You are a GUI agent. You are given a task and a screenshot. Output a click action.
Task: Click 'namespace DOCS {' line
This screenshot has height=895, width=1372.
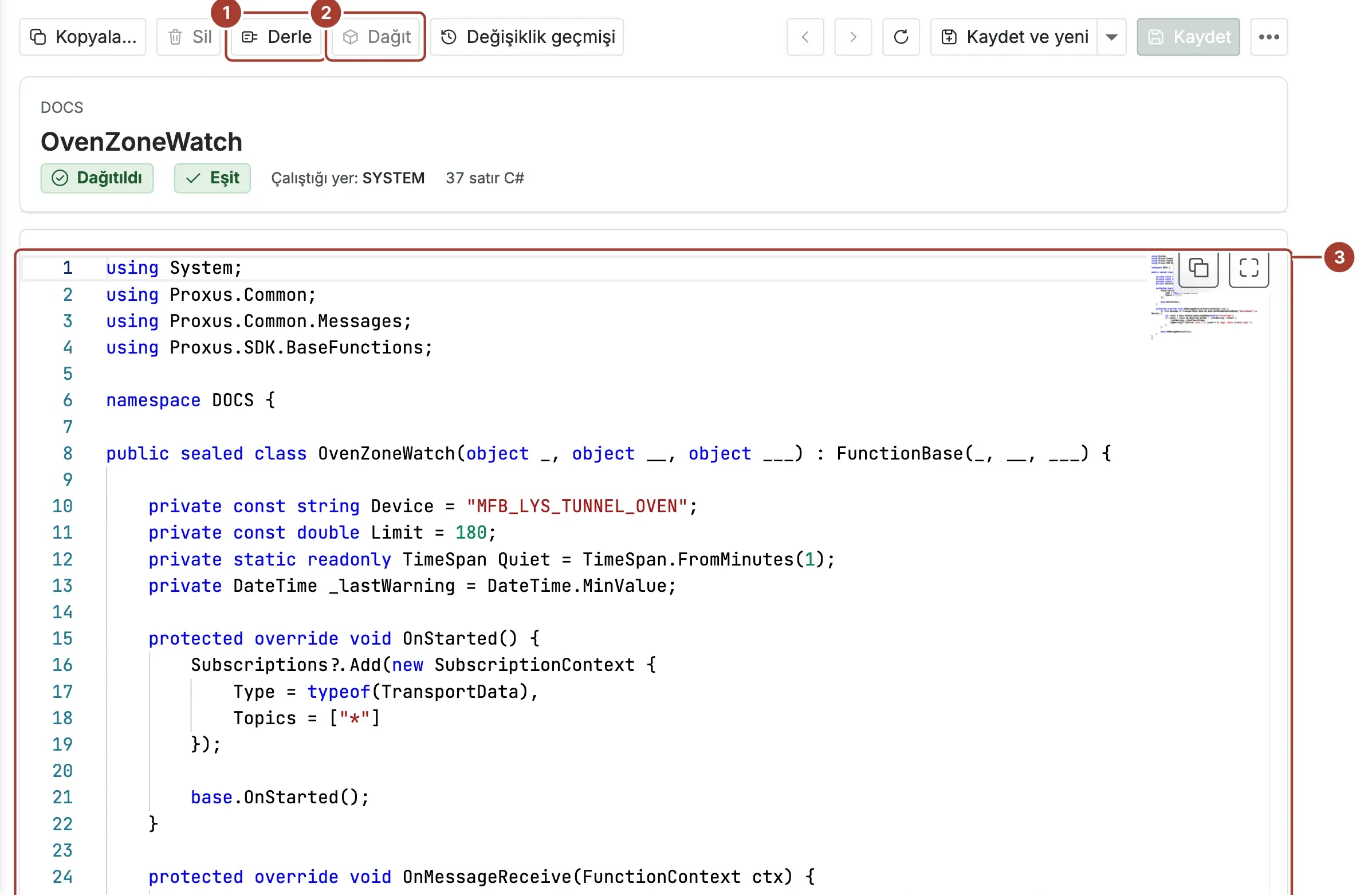[x=191, y=401]
